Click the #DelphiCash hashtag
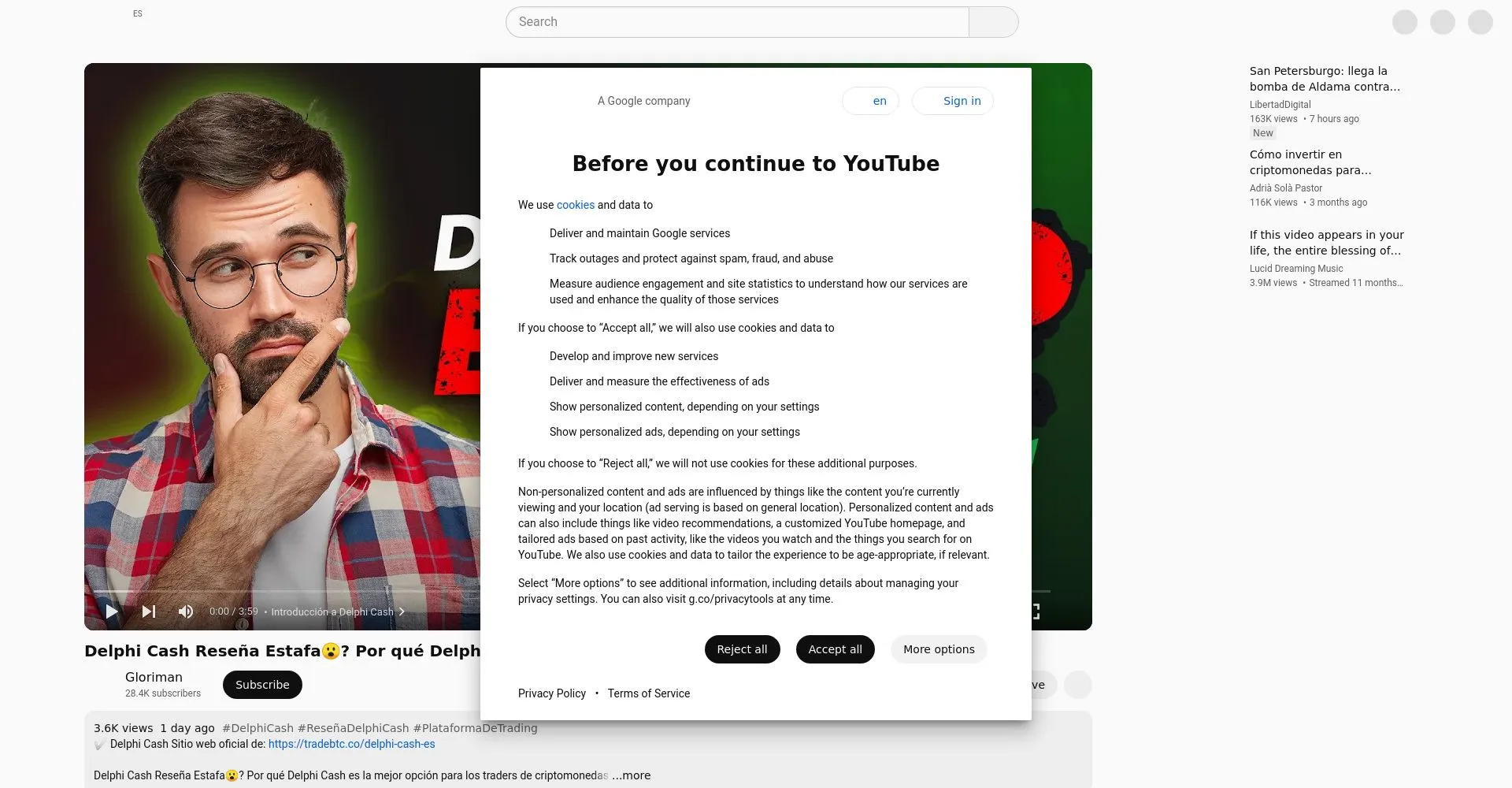The image size is (1512, 788). 258,728
